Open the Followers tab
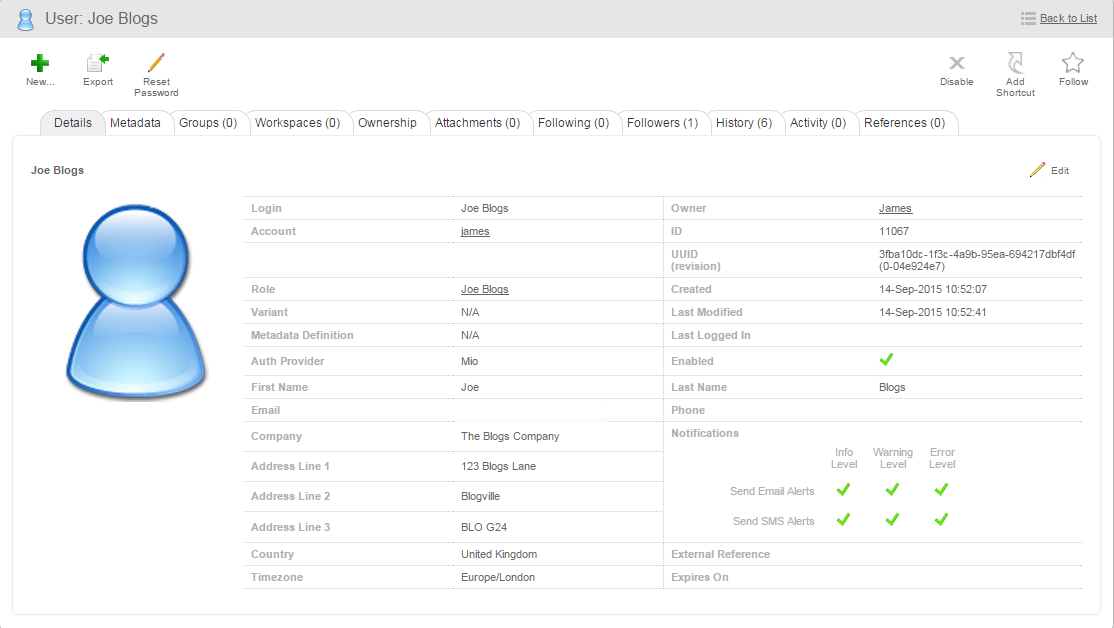The height and width of the screenshot is (628, 1114). pyautogui.click(x=663, y=122)
